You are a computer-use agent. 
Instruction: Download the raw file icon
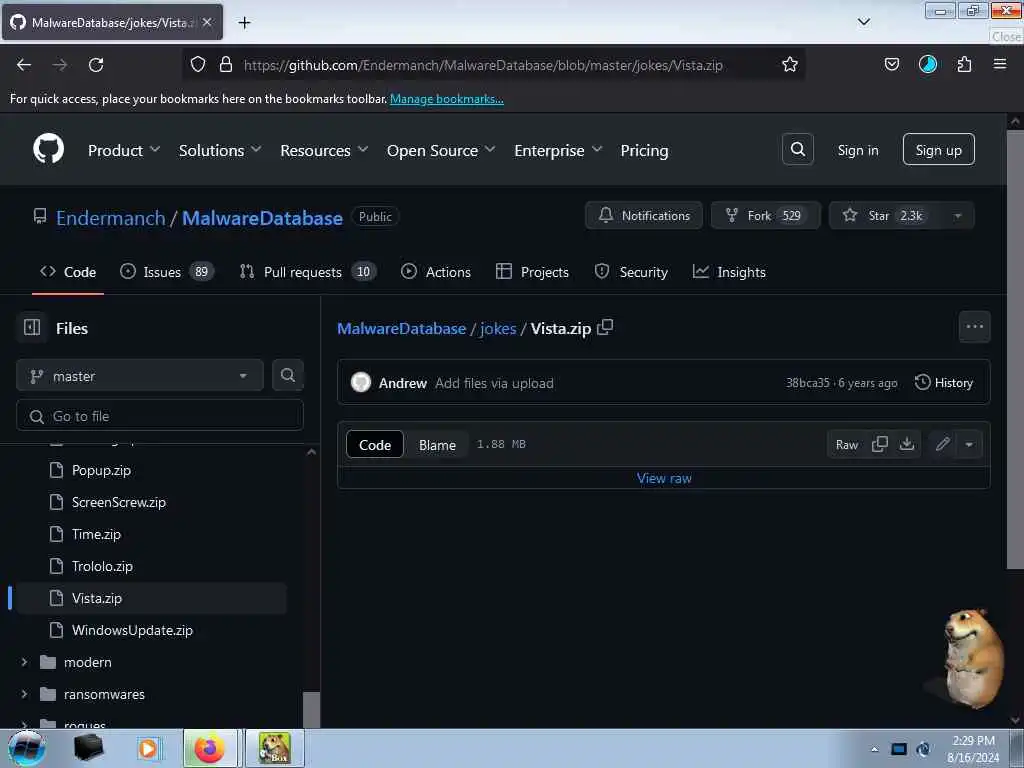coord(906,444)
